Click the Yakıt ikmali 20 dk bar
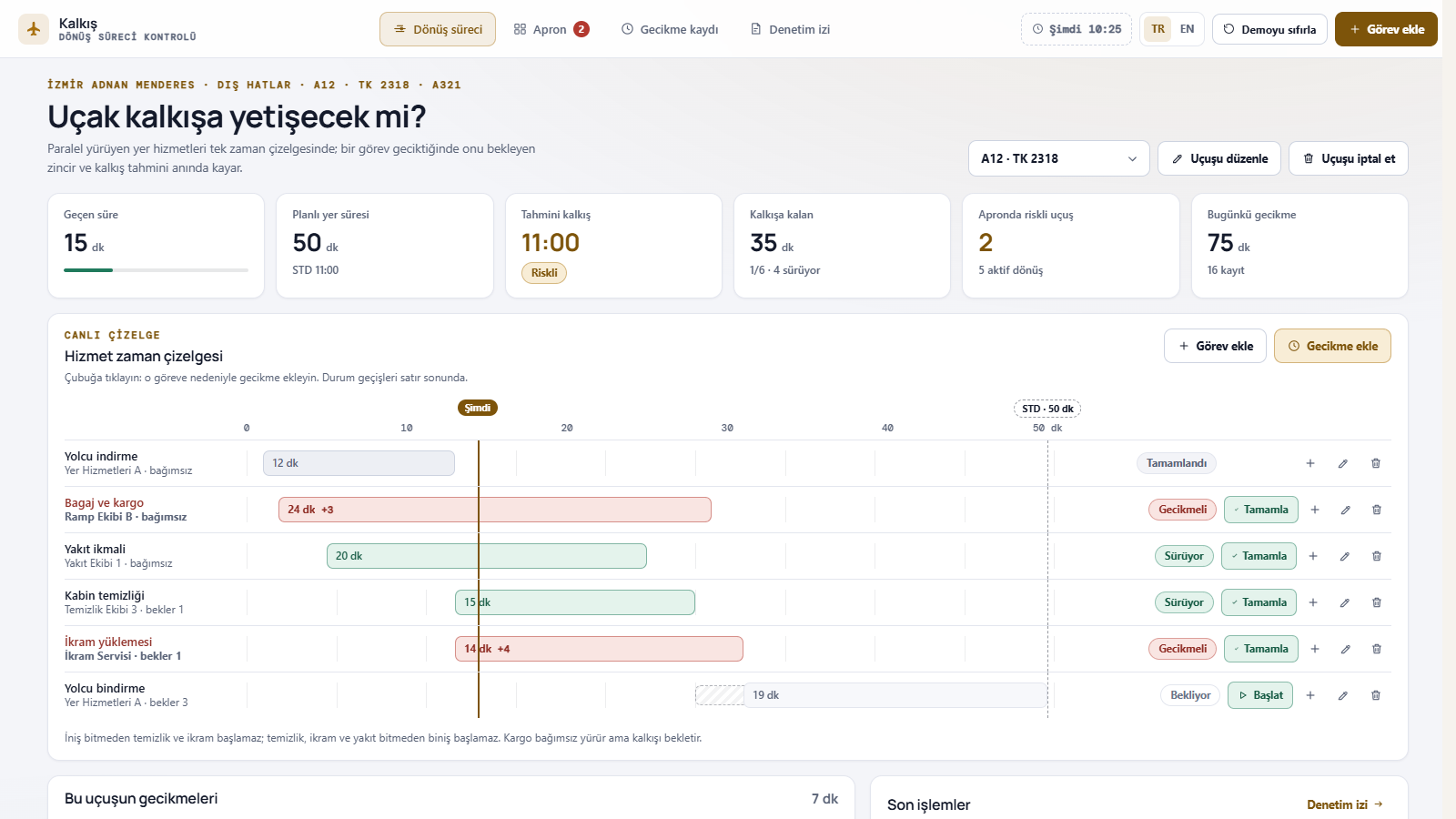 [x=487, y=556]
